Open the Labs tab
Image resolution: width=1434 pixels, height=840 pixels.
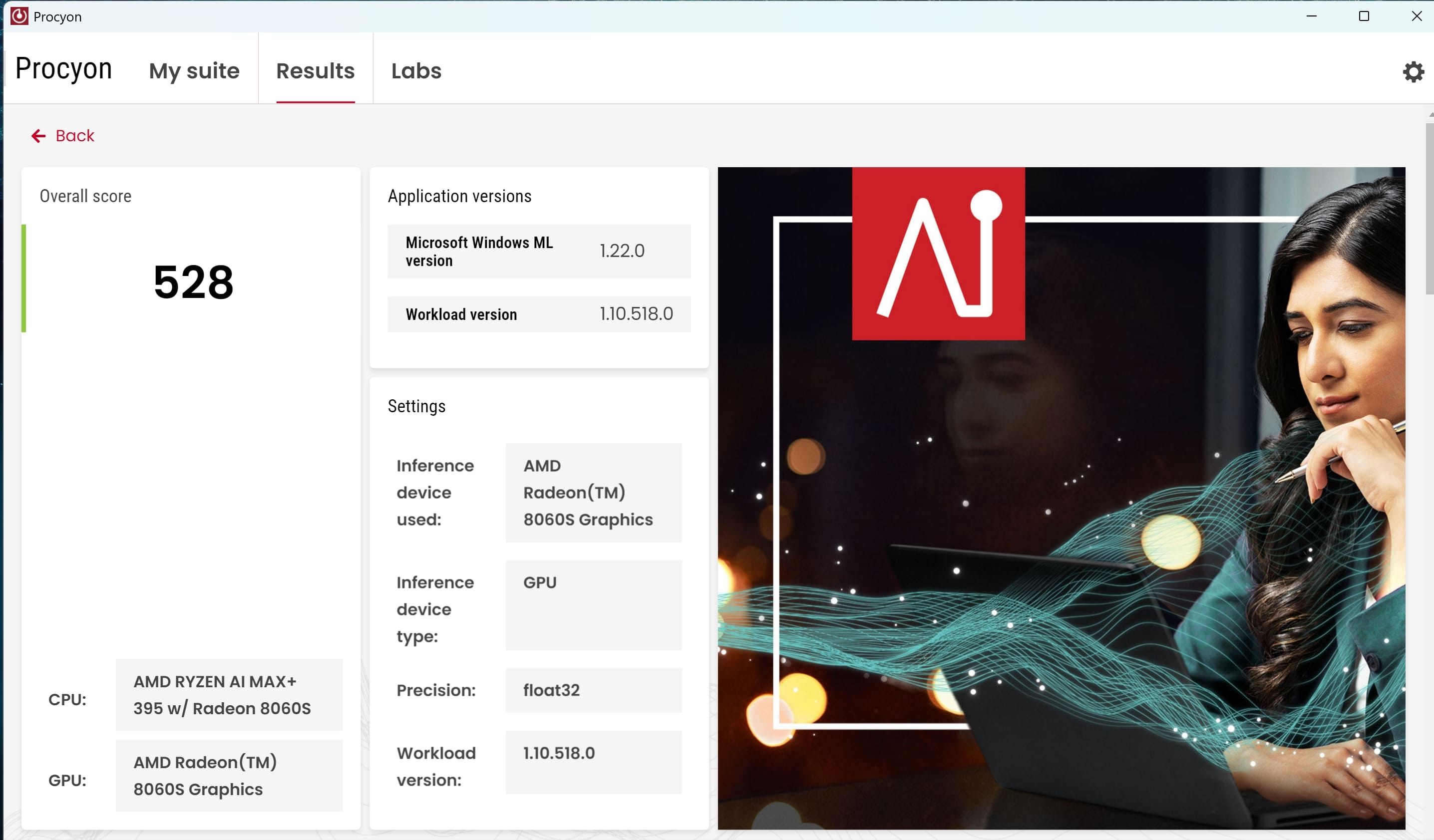416,70
